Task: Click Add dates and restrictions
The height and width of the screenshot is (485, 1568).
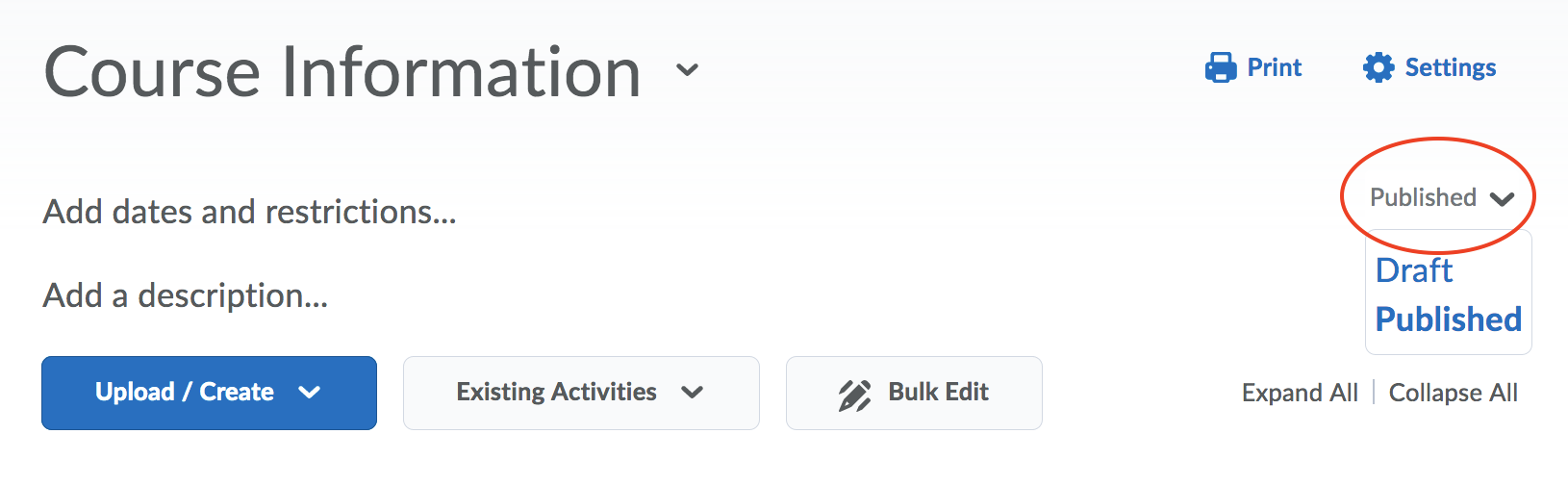Action: tap(249, 212)
